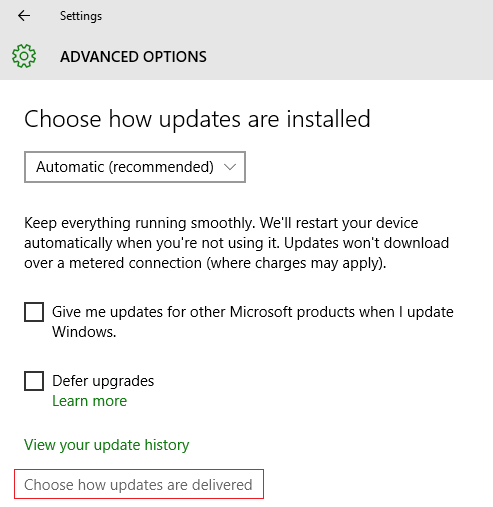The height and width of the screenshot is (507, 493).
Task: Tick the Defer upgrades checkbox
Action: coord(34,381)
